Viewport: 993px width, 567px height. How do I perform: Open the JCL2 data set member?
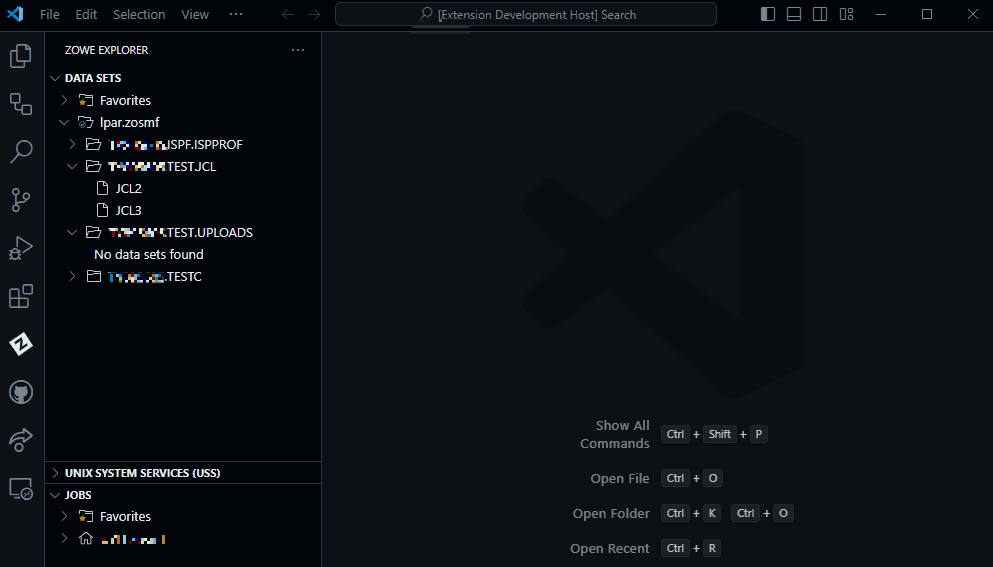(x=128, y=189)
